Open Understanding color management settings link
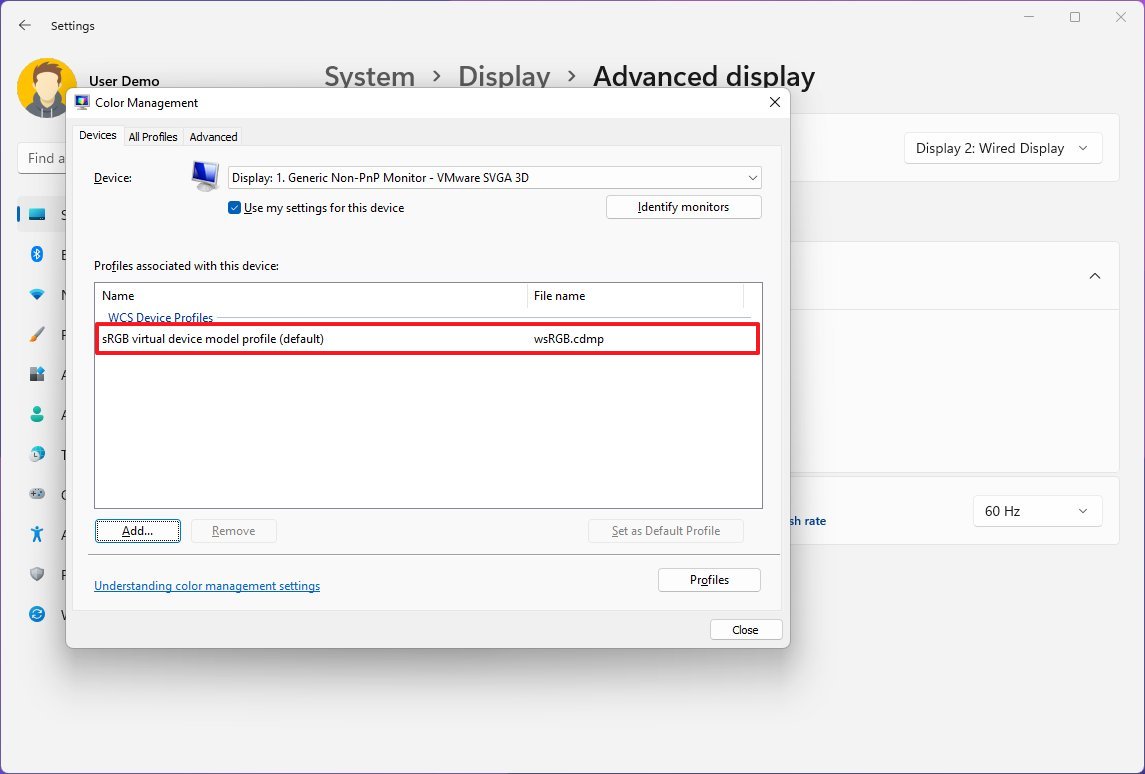 (207, 586)
